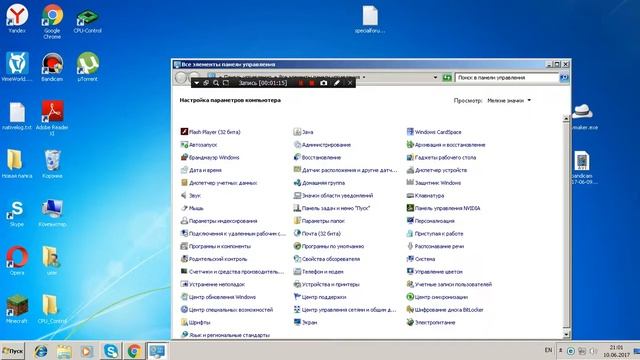Open Центр поддержки item
640x360 pixels.
pyautogui.click(x=320, y=297)
